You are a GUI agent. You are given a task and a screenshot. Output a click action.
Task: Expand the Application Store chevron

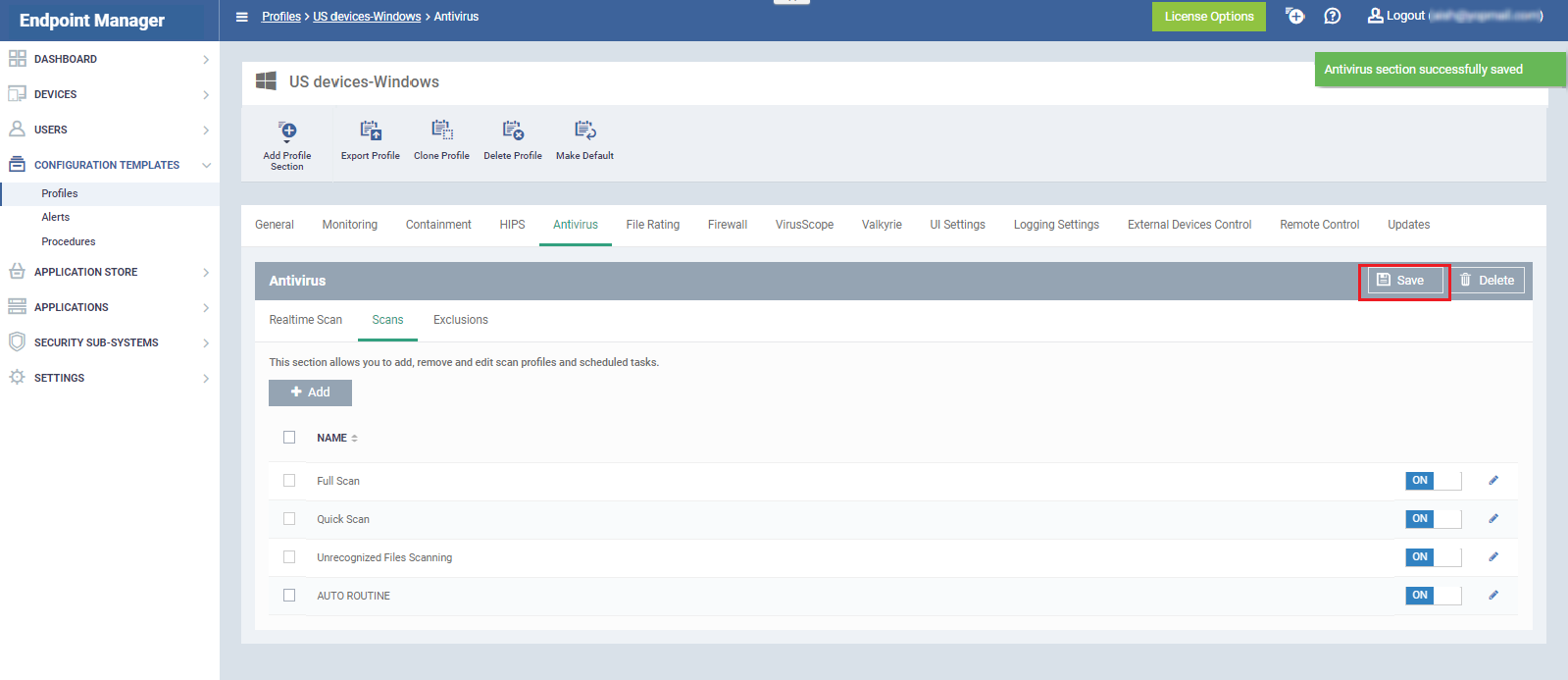(x=206, y=273)
